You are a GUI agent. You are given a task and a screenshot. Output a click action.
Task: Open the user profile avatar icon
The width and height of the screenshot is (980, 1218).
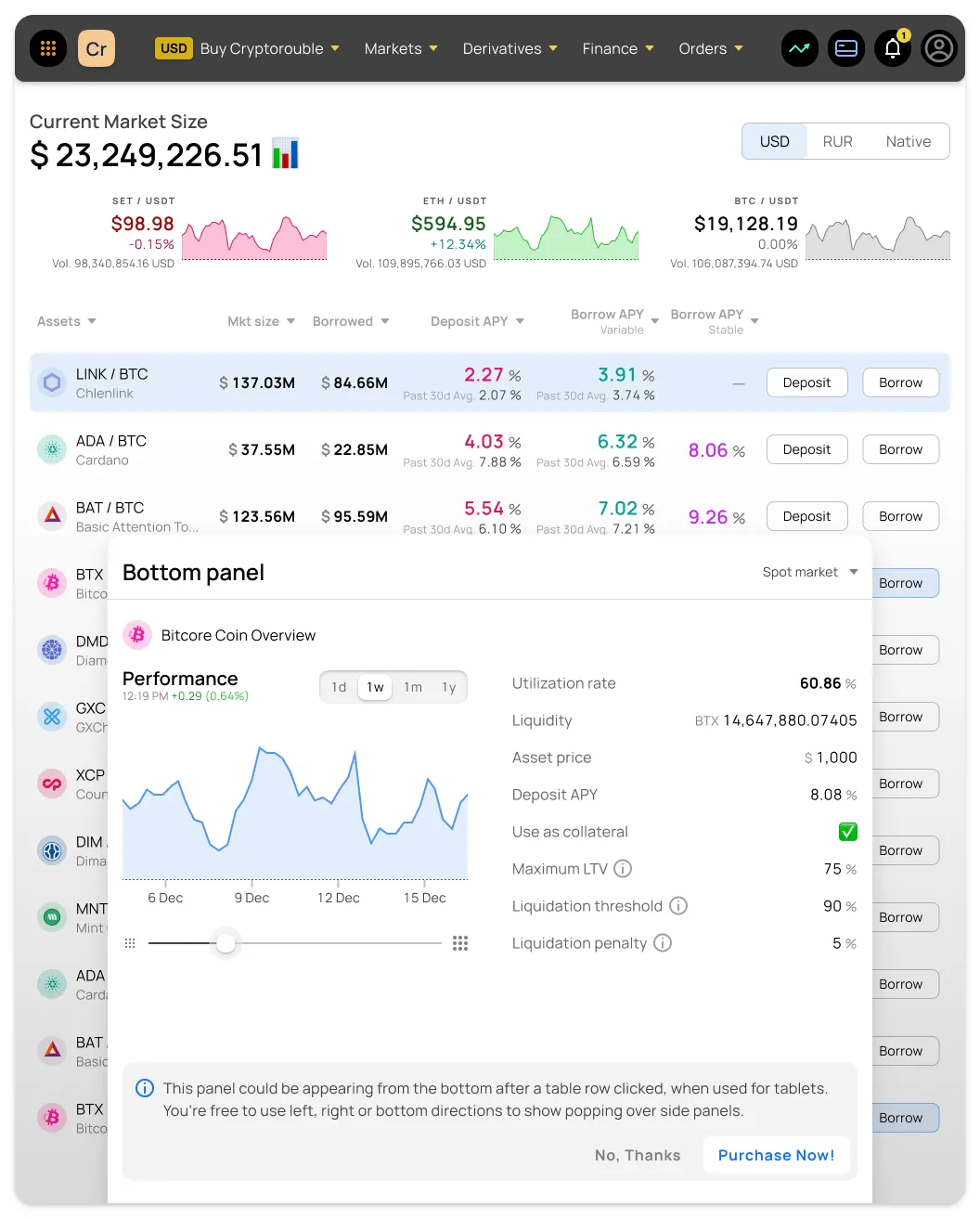click(939, 48)
